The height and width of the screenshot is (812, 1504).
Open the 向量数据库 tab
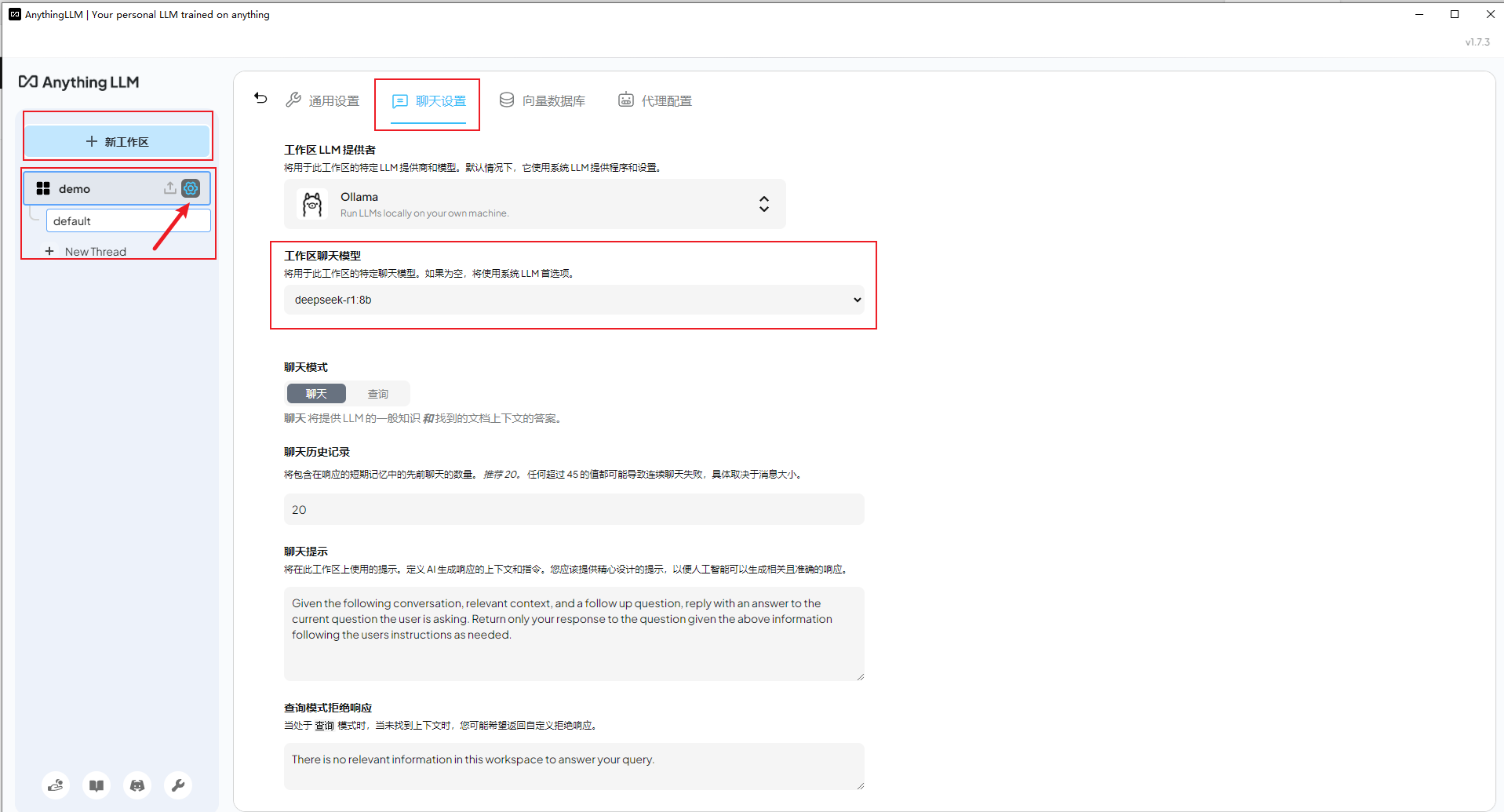coord(542,100)
